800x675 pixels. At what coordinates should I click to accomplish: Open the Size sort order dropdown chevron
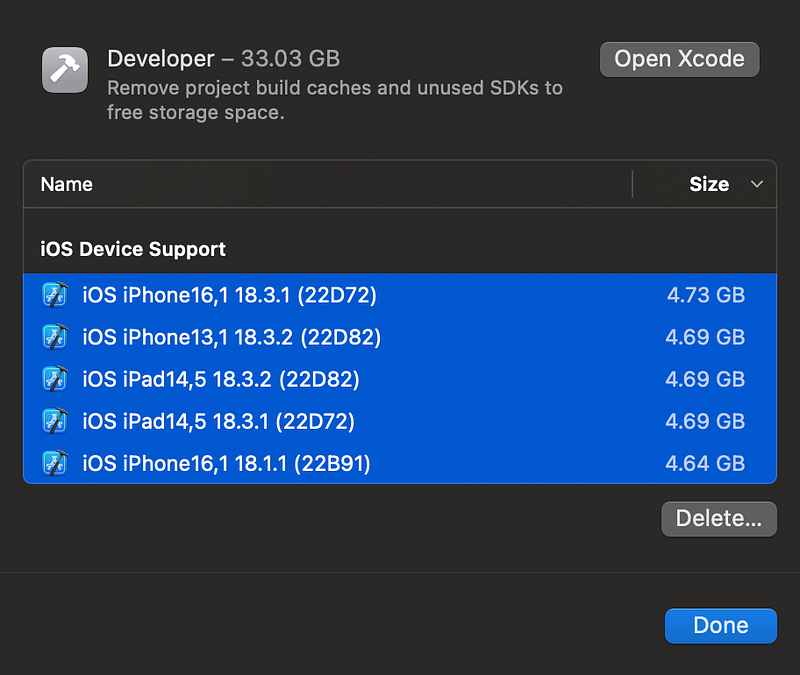tap(755, 184)
